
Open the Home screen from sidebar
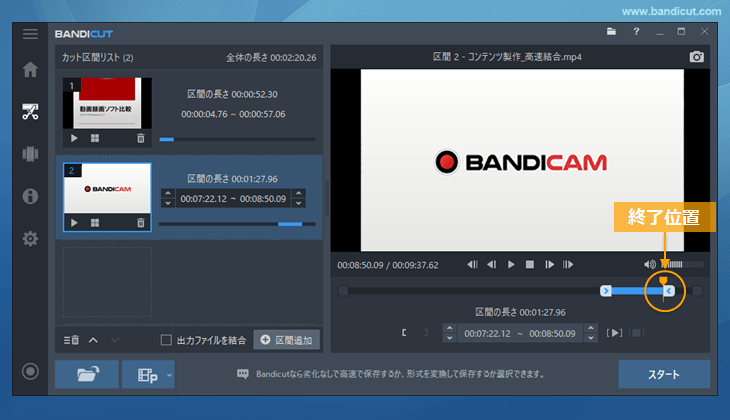(30, 70)
